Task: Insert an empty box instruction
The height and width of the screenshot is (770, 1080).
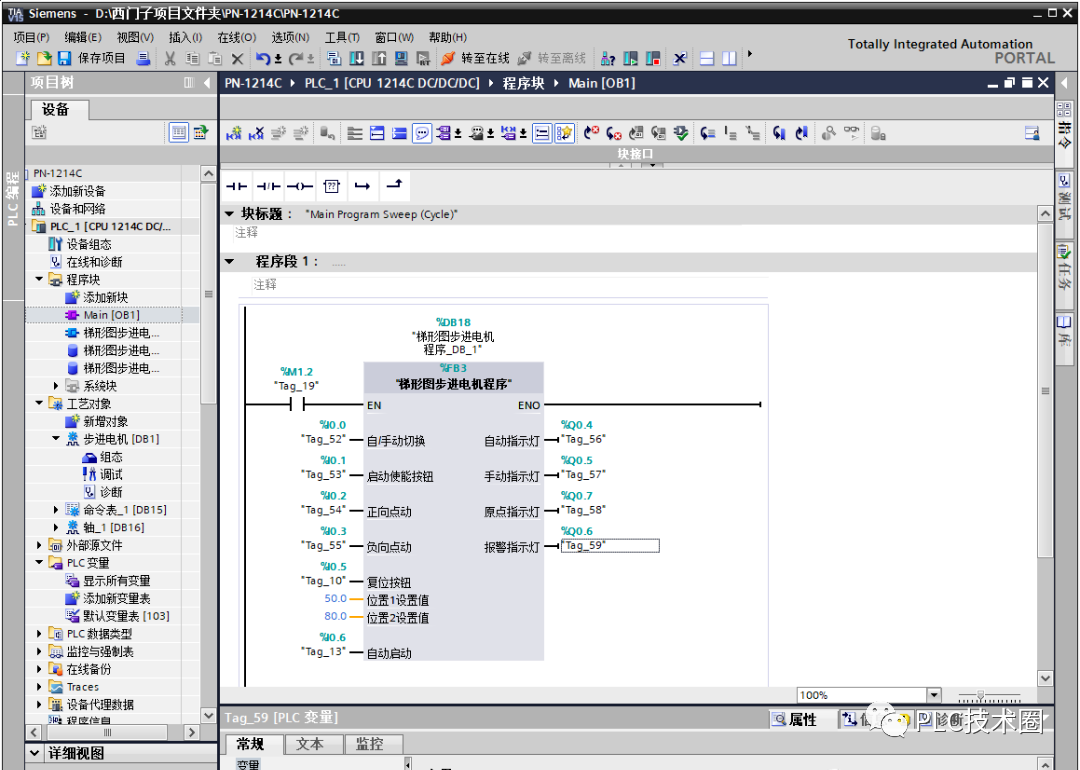Action: point(331,186)
